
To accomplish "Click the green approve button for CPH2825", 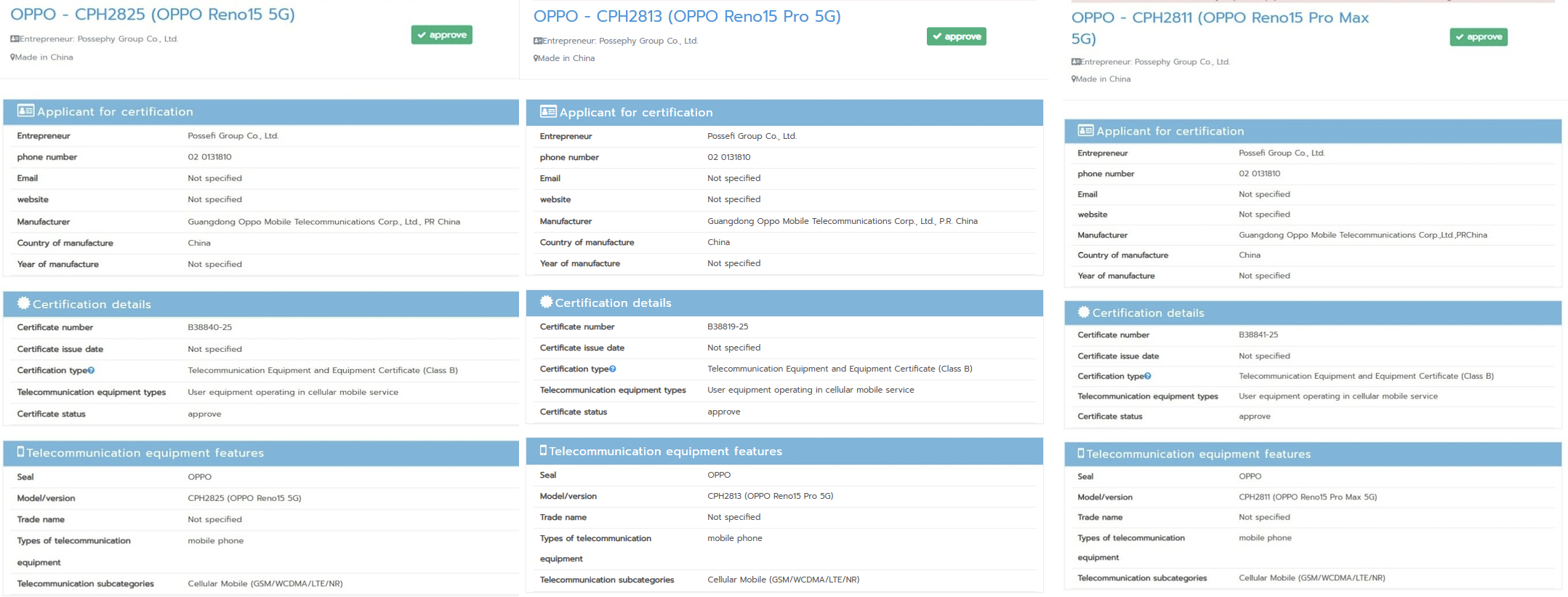I will point(442,35).
